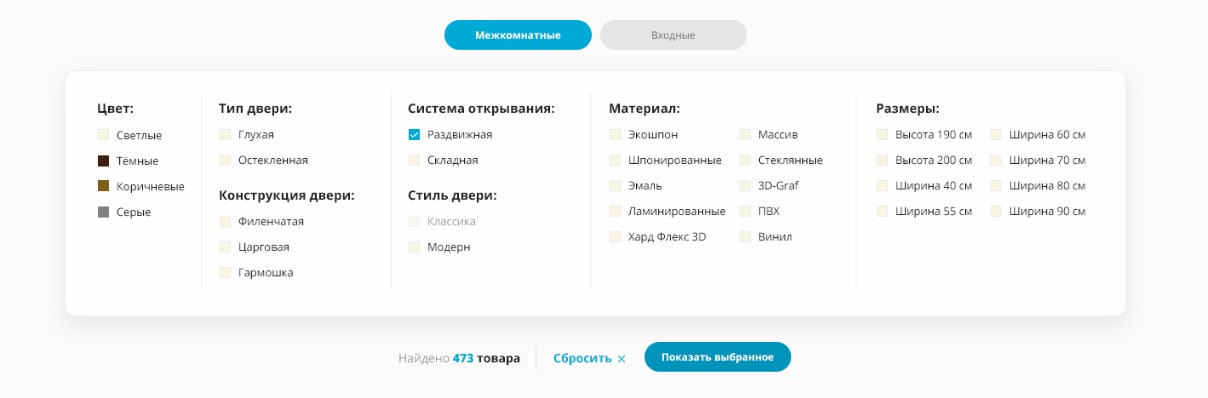Select the Ламинированные material checkbox
The height and width of the screenshot is (398, 1208).
(x=615, y=211)
